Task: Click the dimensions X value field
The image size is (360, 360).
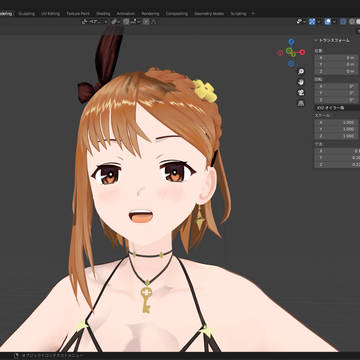Action: pyautogui.click(x=337, y=151)
